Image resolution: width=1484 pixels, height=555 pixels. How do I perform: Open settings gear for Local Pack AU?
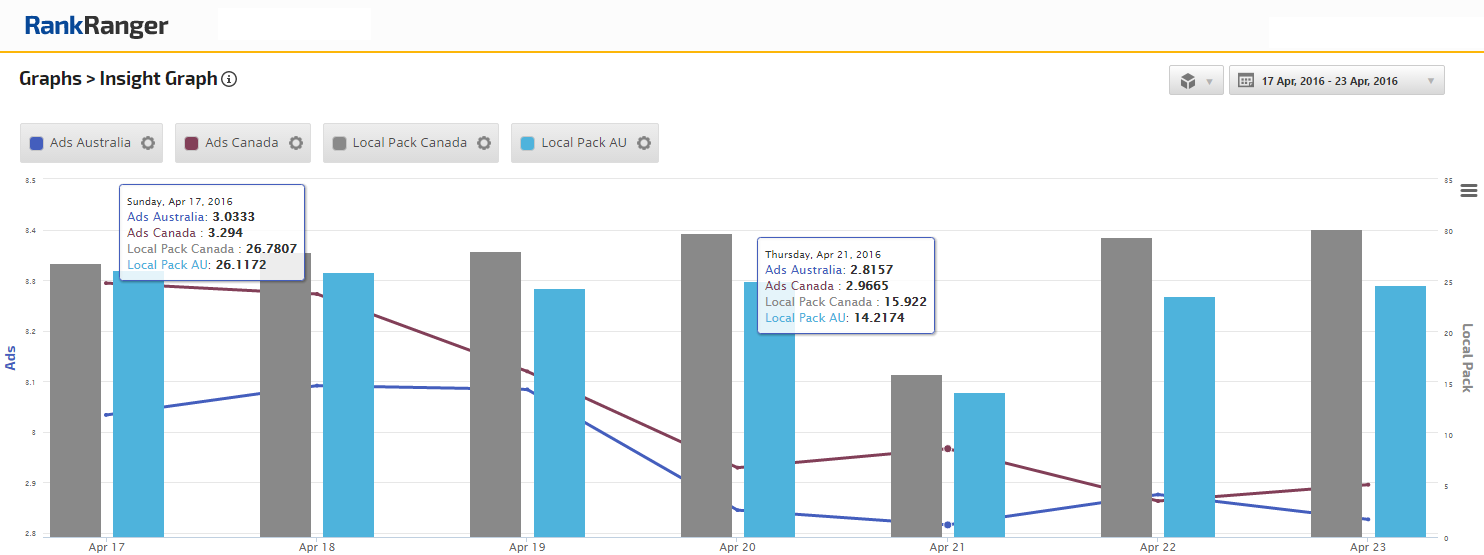644,143
